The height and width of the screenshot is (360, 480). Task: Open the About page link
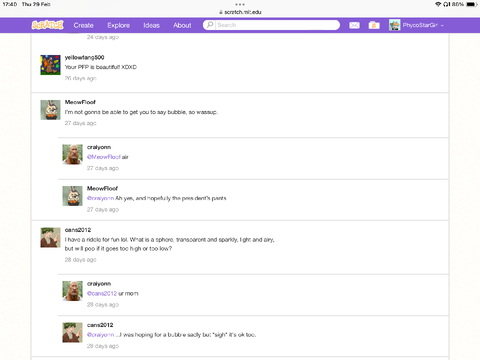coord(182,25)
